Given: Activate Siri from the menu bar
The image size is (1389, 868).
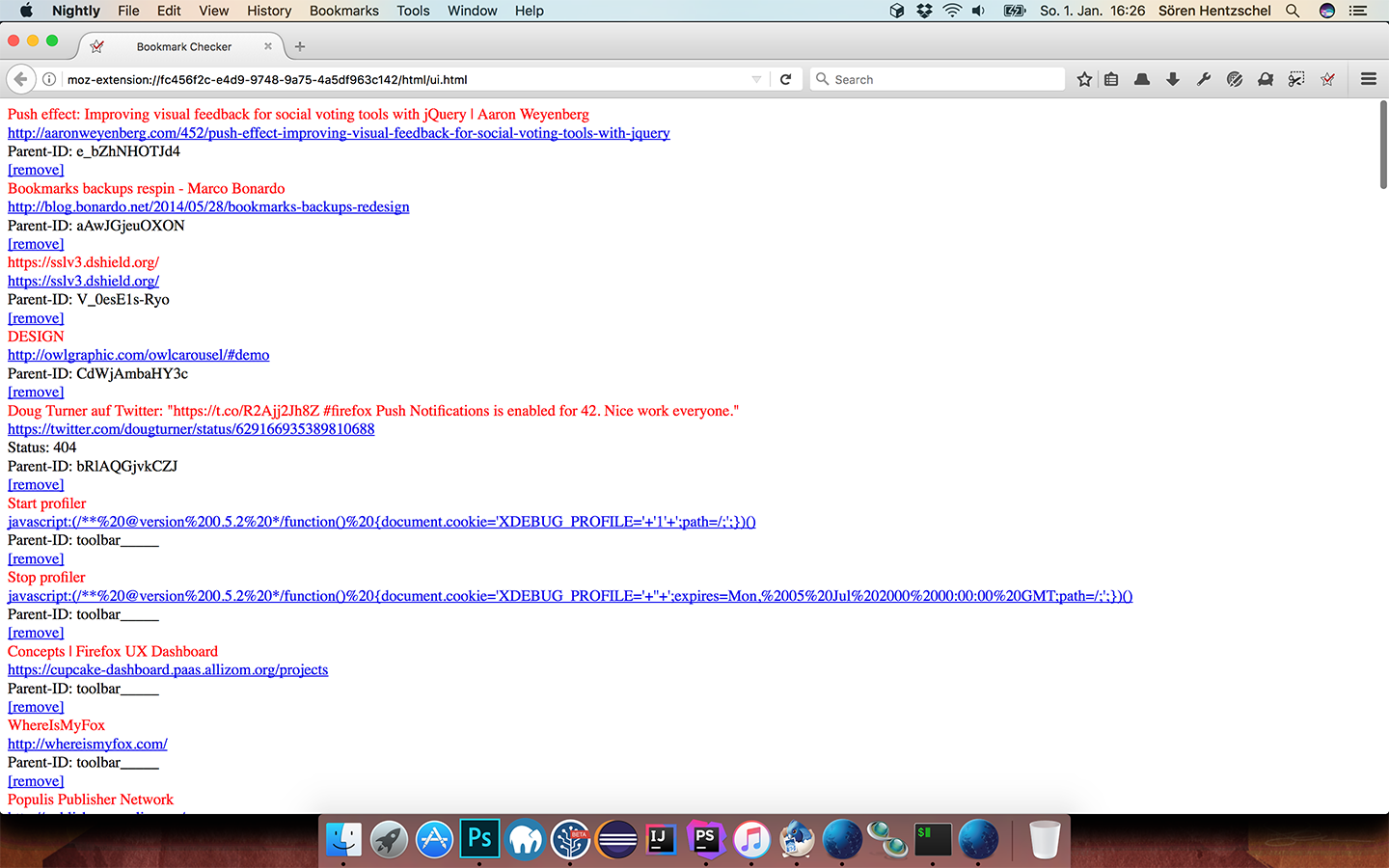Looking at the screenshot, I should point(1327,11).
